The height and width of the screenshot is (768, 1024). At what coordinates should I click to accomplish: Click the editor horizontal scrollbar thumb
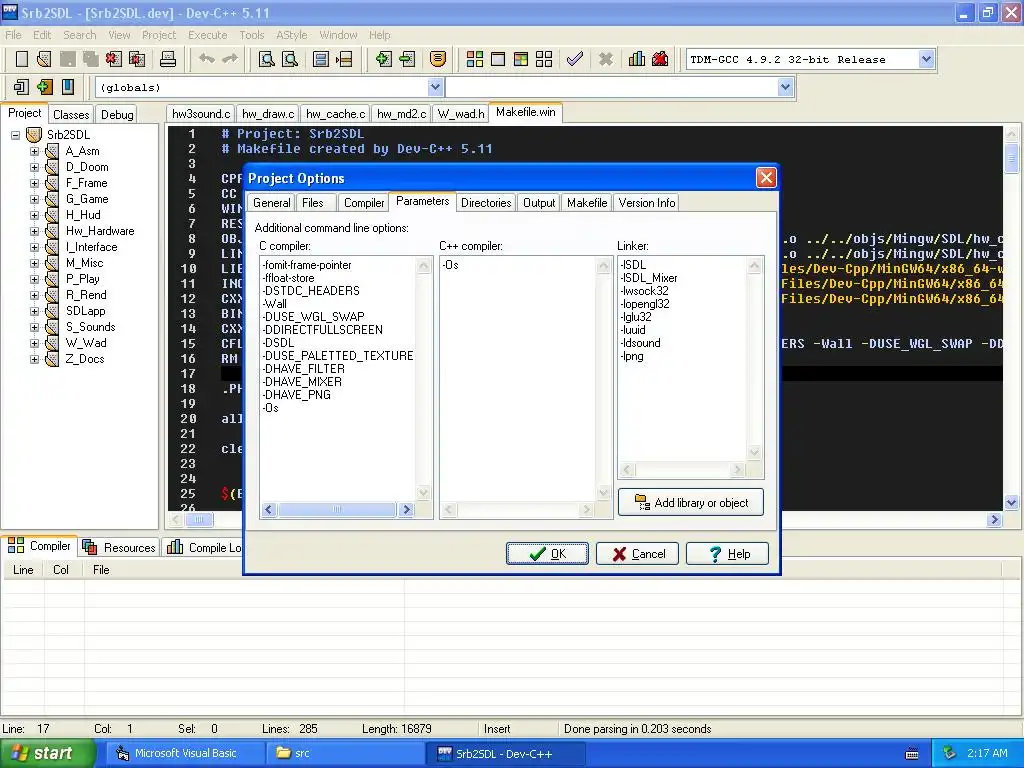(199, 520)
